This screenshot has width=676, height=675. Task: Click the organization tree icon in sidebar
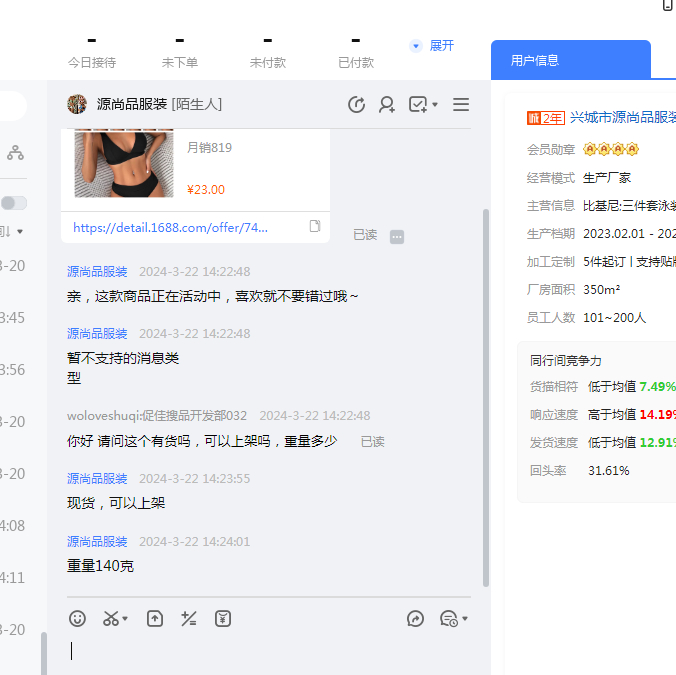(x=15, y=153)
